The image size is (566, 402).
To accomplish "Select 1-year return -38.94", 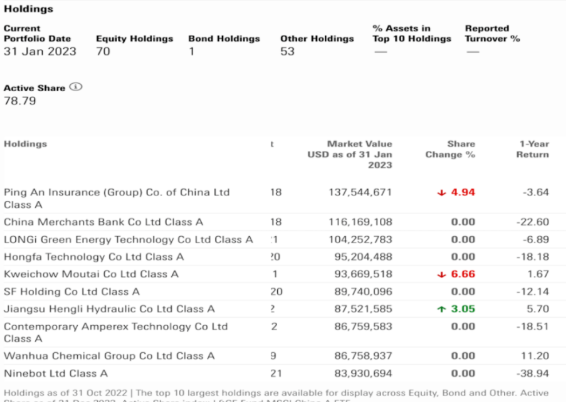I will point(533,373).
